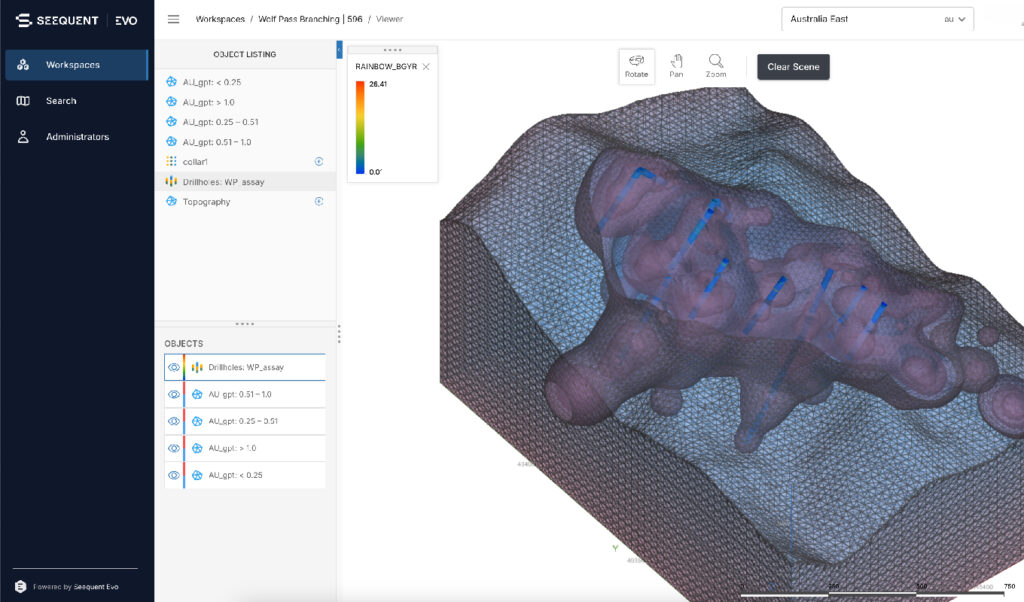Viewport: 1024px width, 602px height.
Task: Open the Administrators section icon
Action: pyautogui.click(x=22, y=137)
